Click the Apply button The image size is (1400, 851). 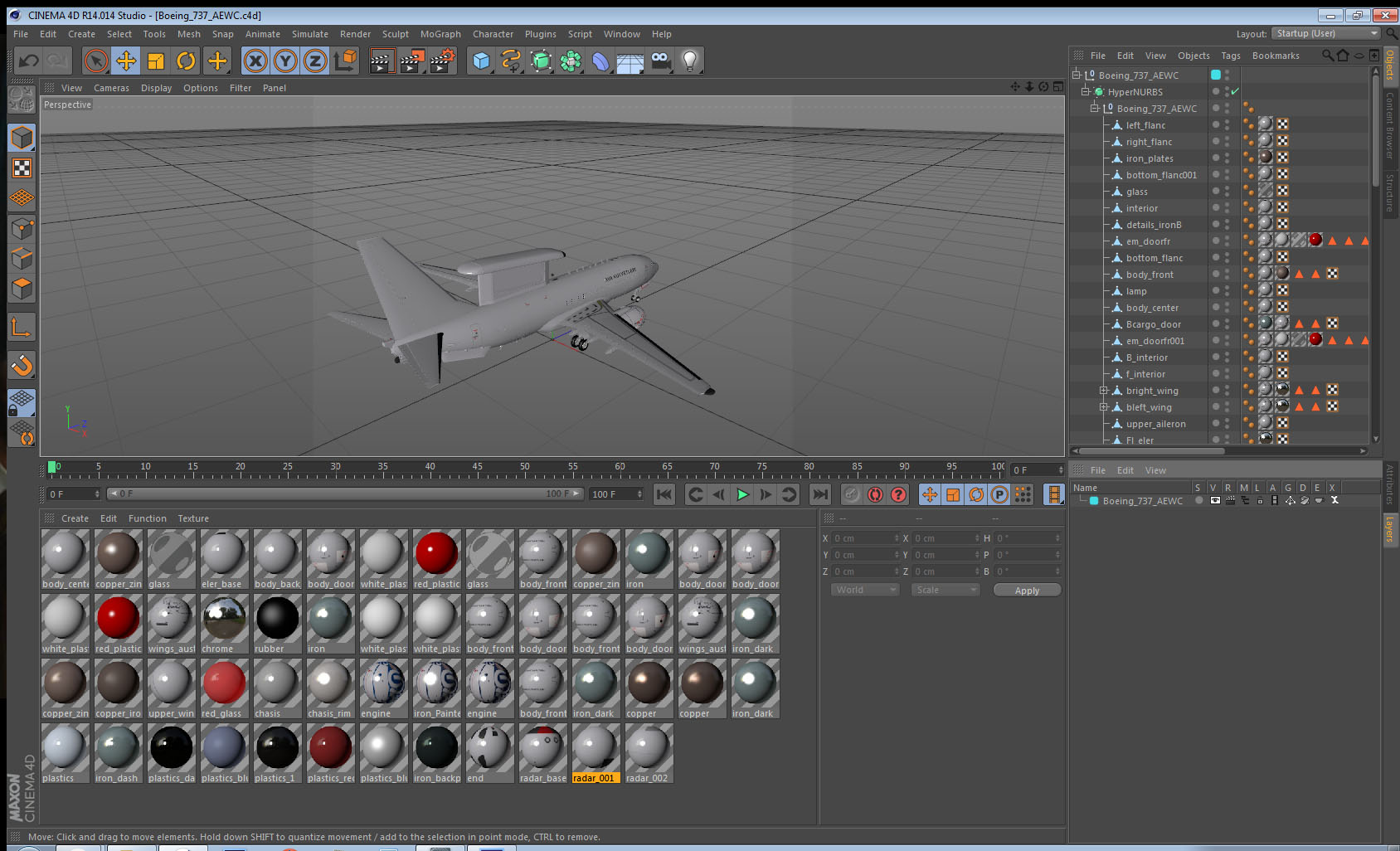coord(1027,591)
